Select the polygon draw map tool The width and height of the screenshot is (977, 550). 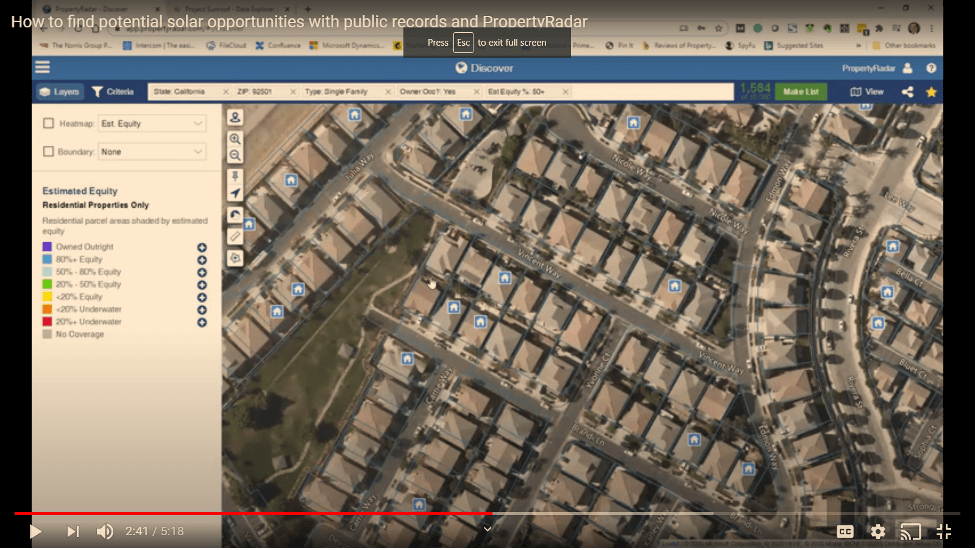click(x=235, y=257)
